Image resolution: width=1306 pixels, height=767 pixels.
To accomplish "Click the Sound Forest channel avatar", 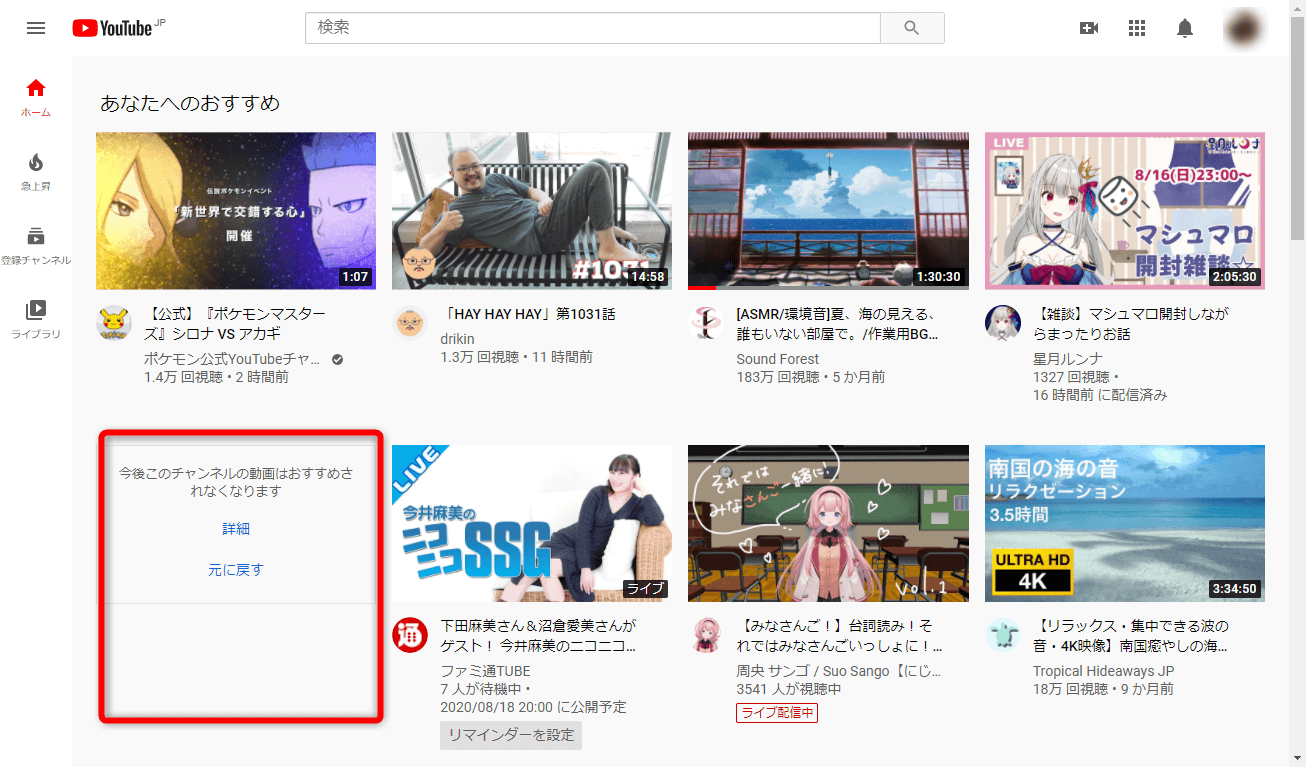I will [706, 323].
